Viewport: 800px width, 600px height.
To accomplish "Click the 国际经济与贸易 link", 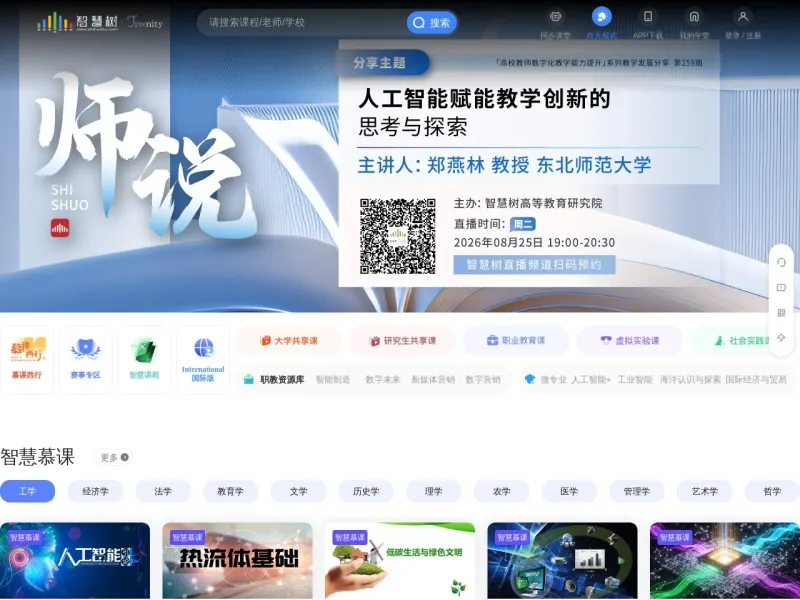I will coord(756,380).
